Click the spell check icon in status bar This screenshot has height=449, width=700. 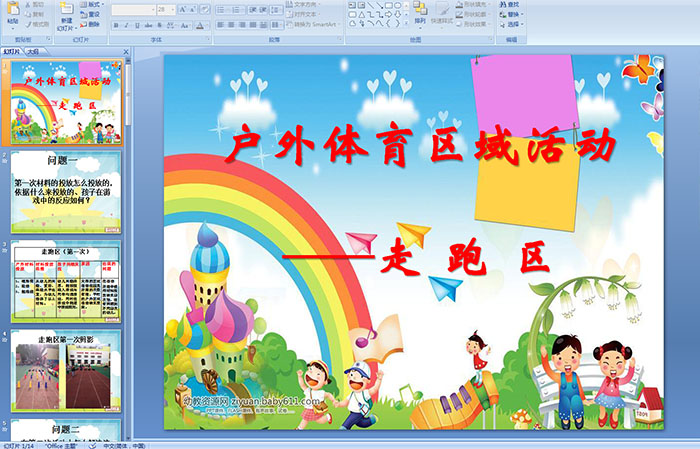click(92, 445)
